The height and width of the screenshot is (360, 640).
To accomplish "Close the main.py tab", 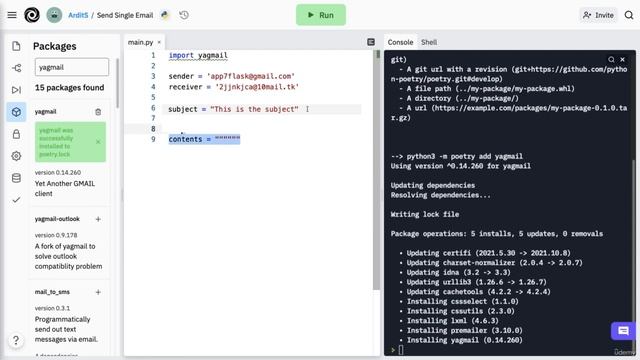I will click(159, 42).
